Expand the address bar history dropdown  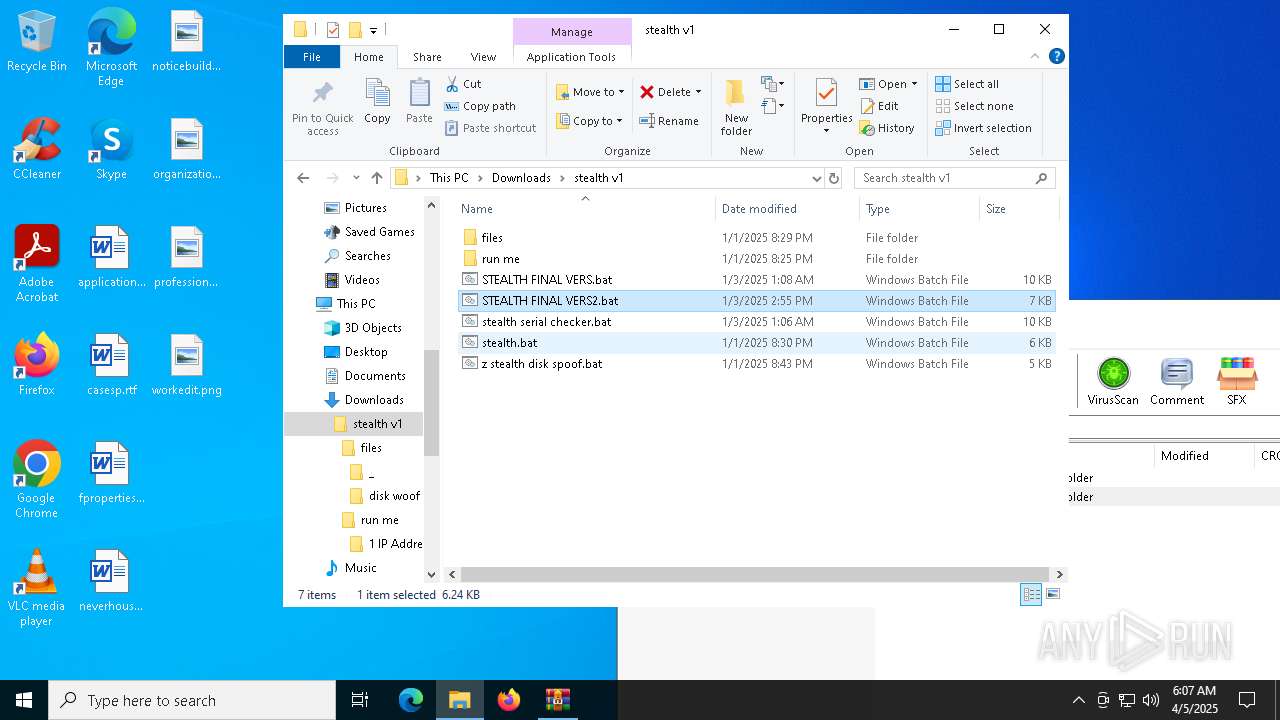point(817,178)
